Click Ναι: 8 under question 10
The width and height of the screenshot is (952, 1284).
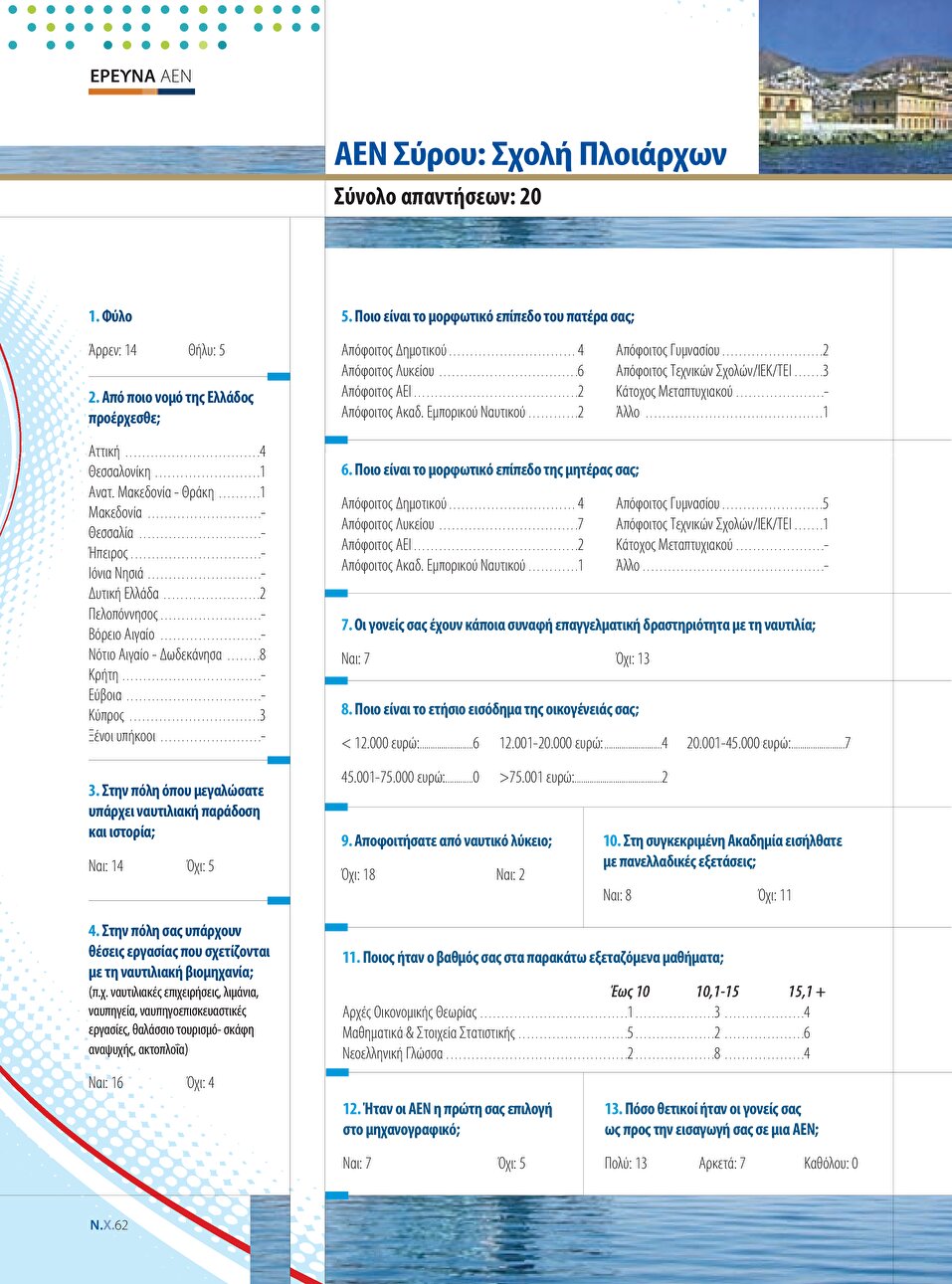click(x=617, y=895)
